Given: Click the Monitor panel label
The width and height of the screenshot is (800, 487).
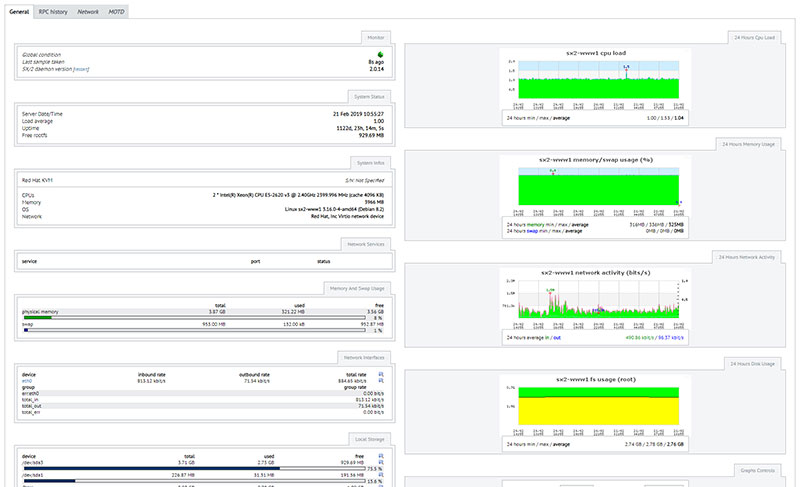Looking at the screenshot, I should 376,38.
